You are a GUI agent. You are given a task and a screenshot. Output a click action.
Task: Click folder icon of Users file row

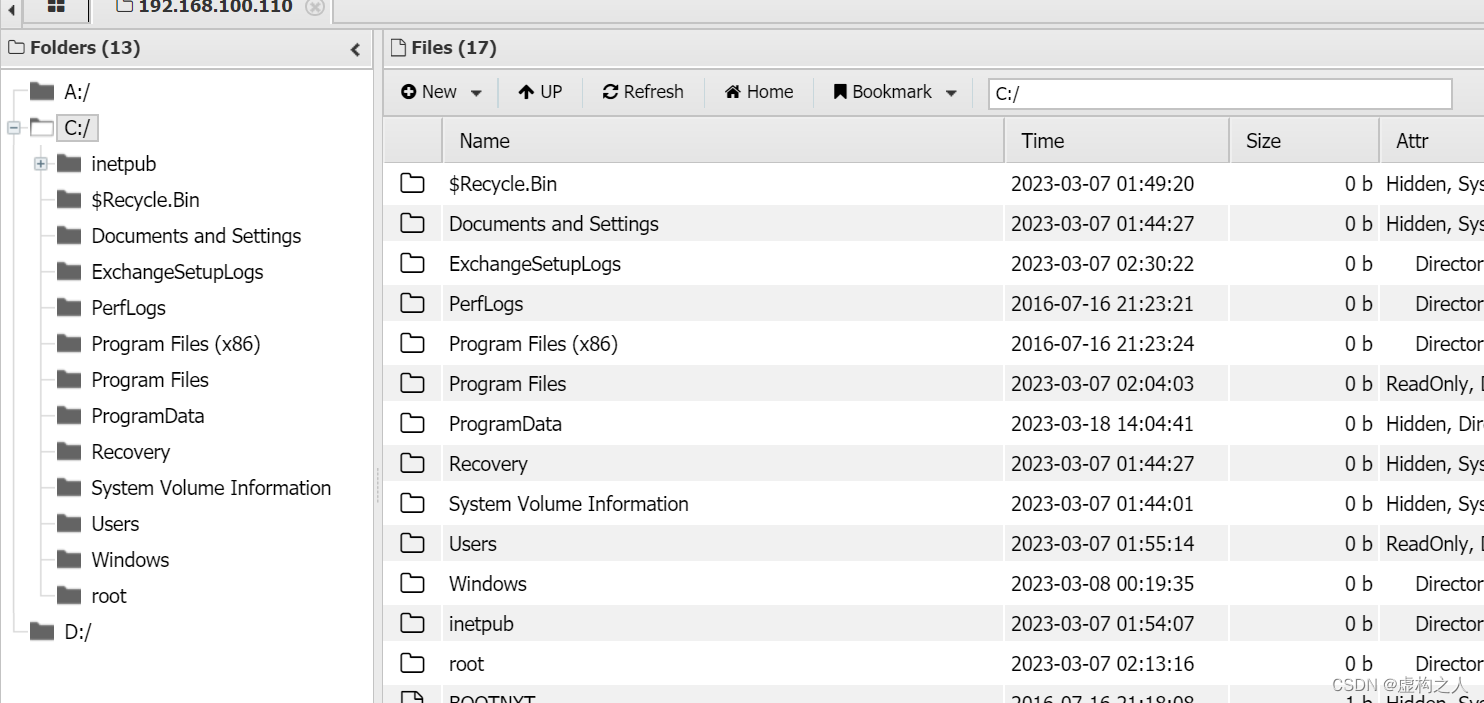[x=412, y=543]
